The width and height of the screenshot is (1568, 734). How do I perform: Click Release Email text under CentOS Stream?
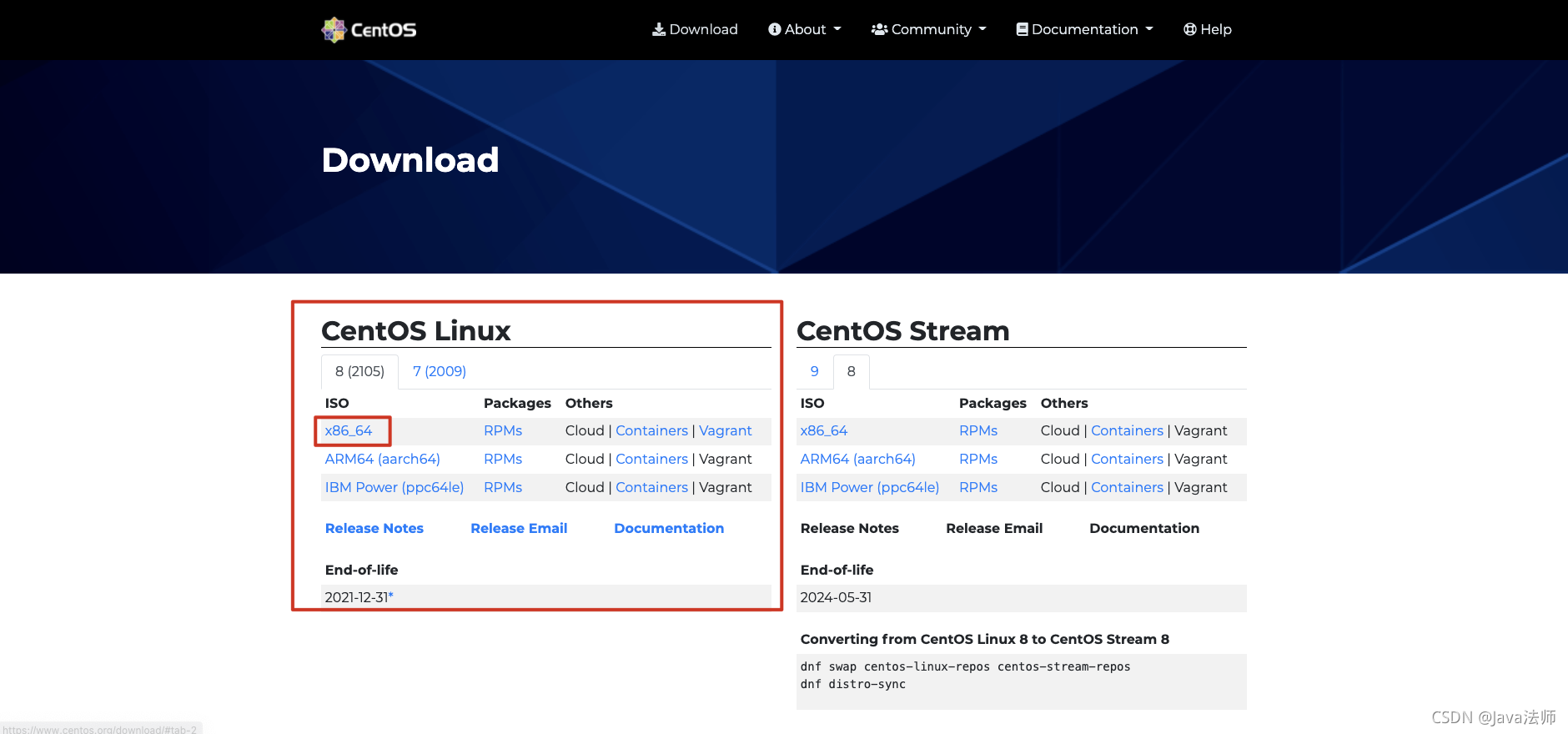994,528
